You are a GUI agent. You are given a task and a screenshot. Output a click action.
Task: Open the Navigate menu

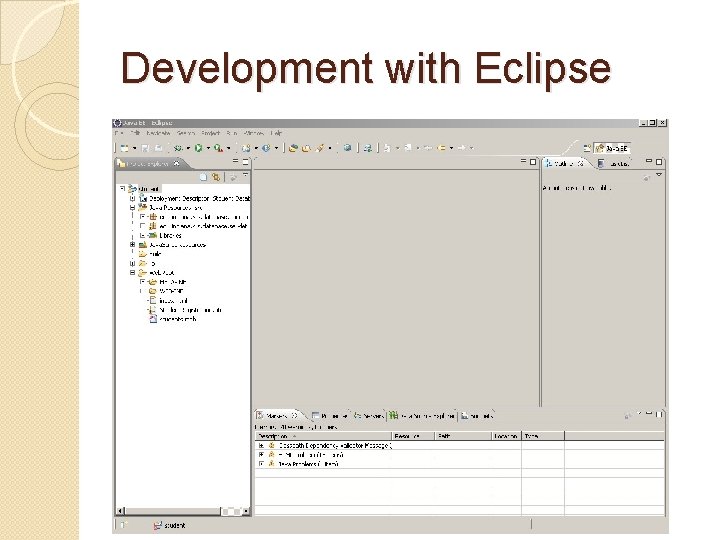[158, 133]
